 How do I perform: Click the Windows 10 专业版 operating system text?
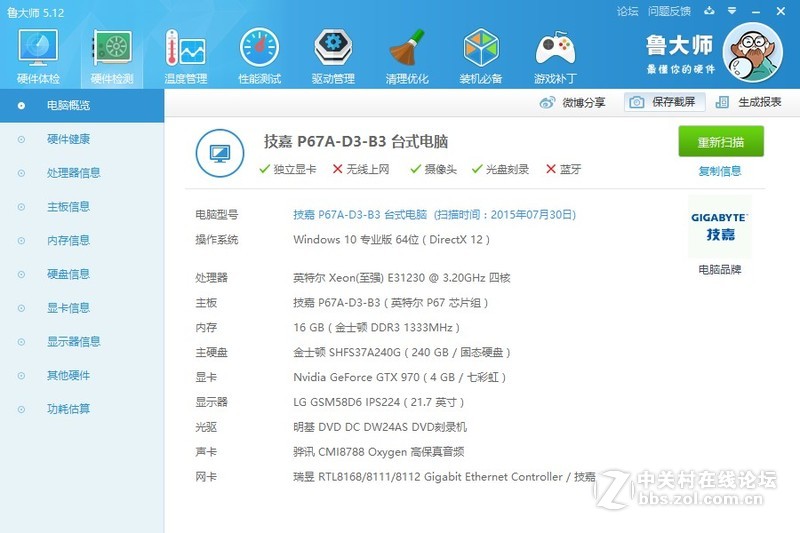tap(391, 240)
